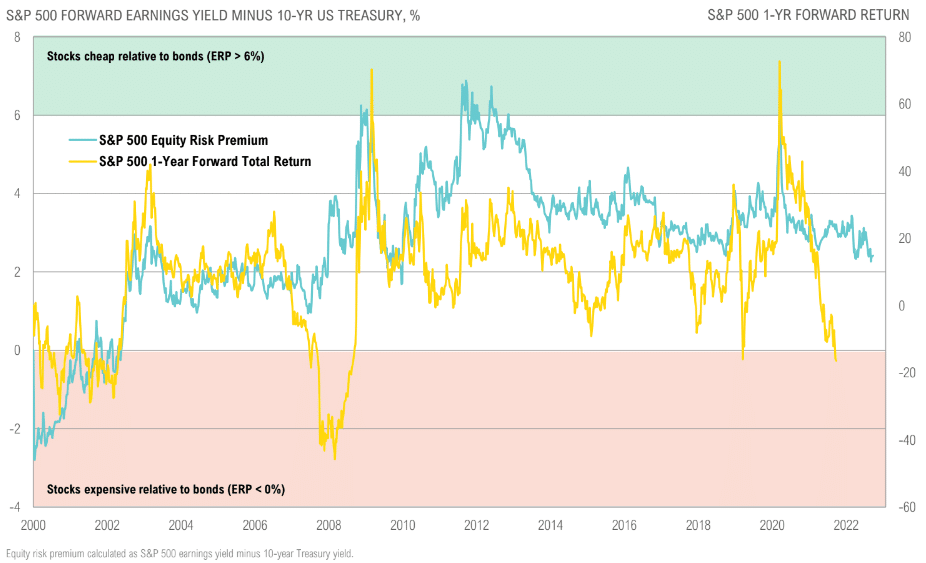Click the 2008 label on the x-axis
926x563 pixels.
[328, 525]
